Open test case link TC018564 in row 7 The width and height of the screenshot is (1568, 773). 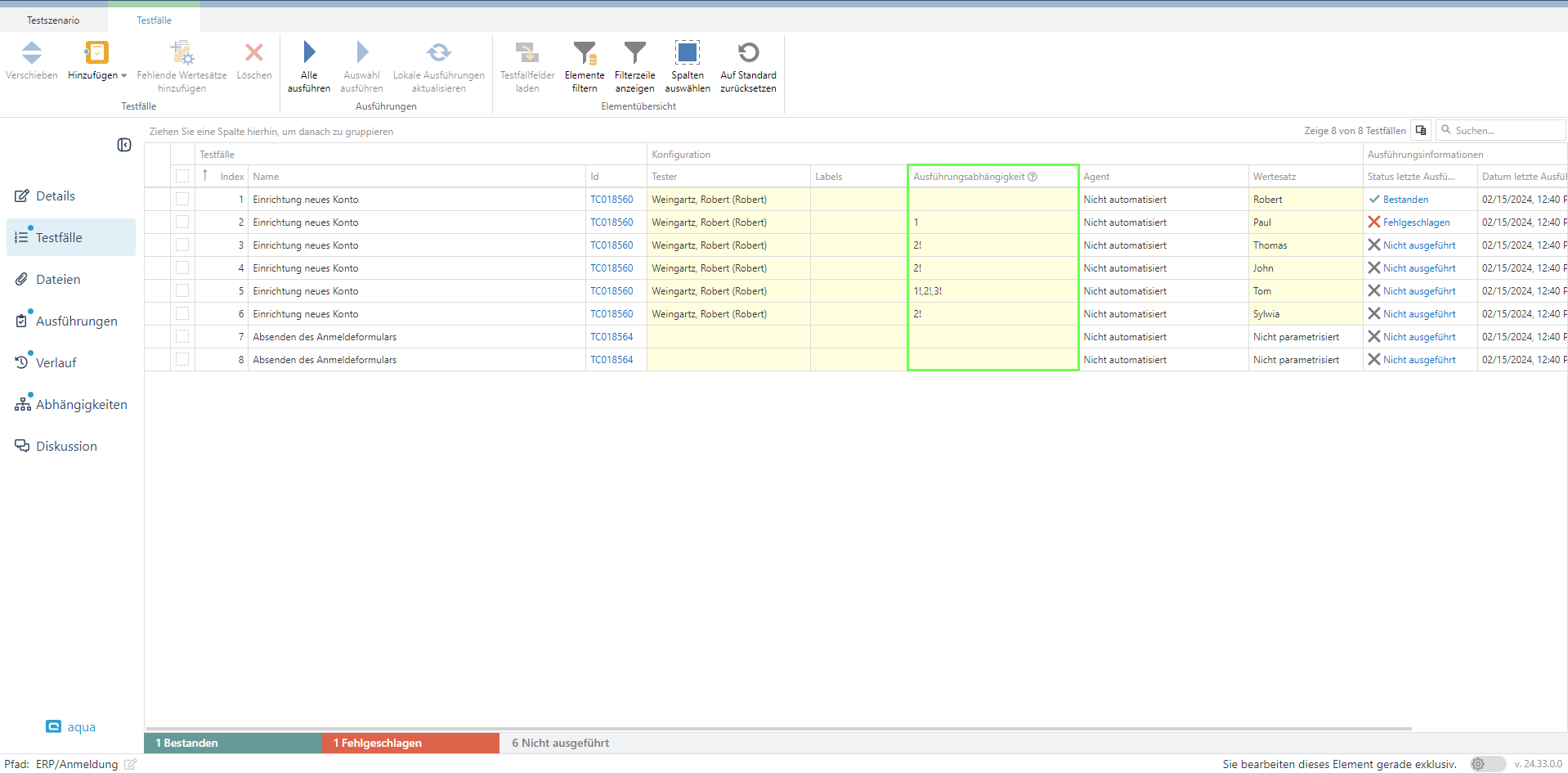pyautogui.click(x=612, y=337)
